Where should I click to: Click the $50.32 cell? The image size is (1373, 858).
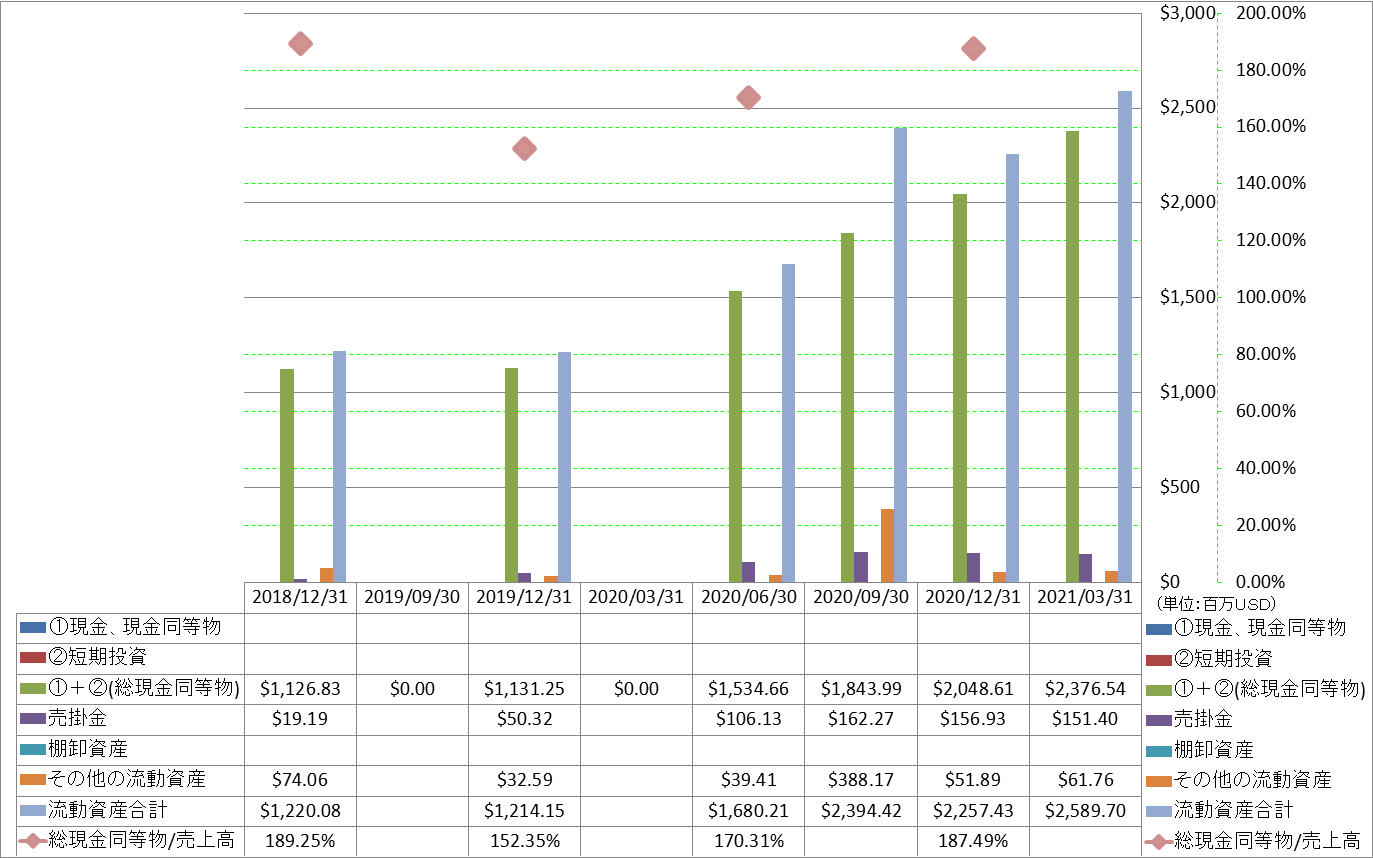(524, 719)
